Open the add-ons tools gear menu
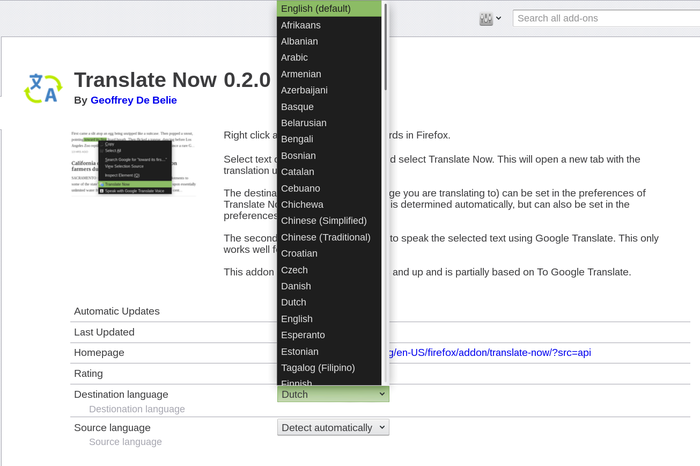 (x=490, y=19)
